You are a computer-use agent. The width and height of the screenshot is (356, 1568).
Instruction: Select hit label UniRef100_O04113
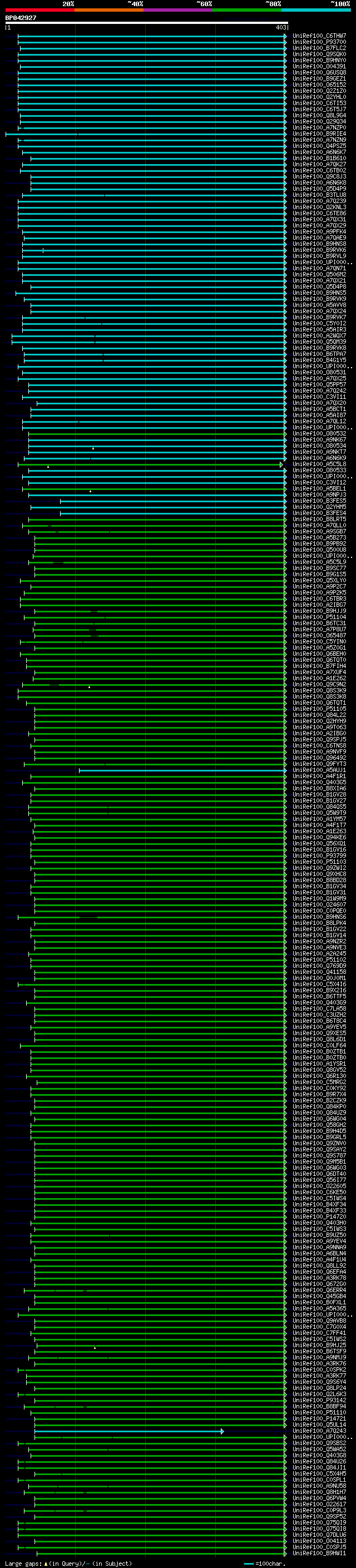pyautogui.click(x=319, y=1541)
